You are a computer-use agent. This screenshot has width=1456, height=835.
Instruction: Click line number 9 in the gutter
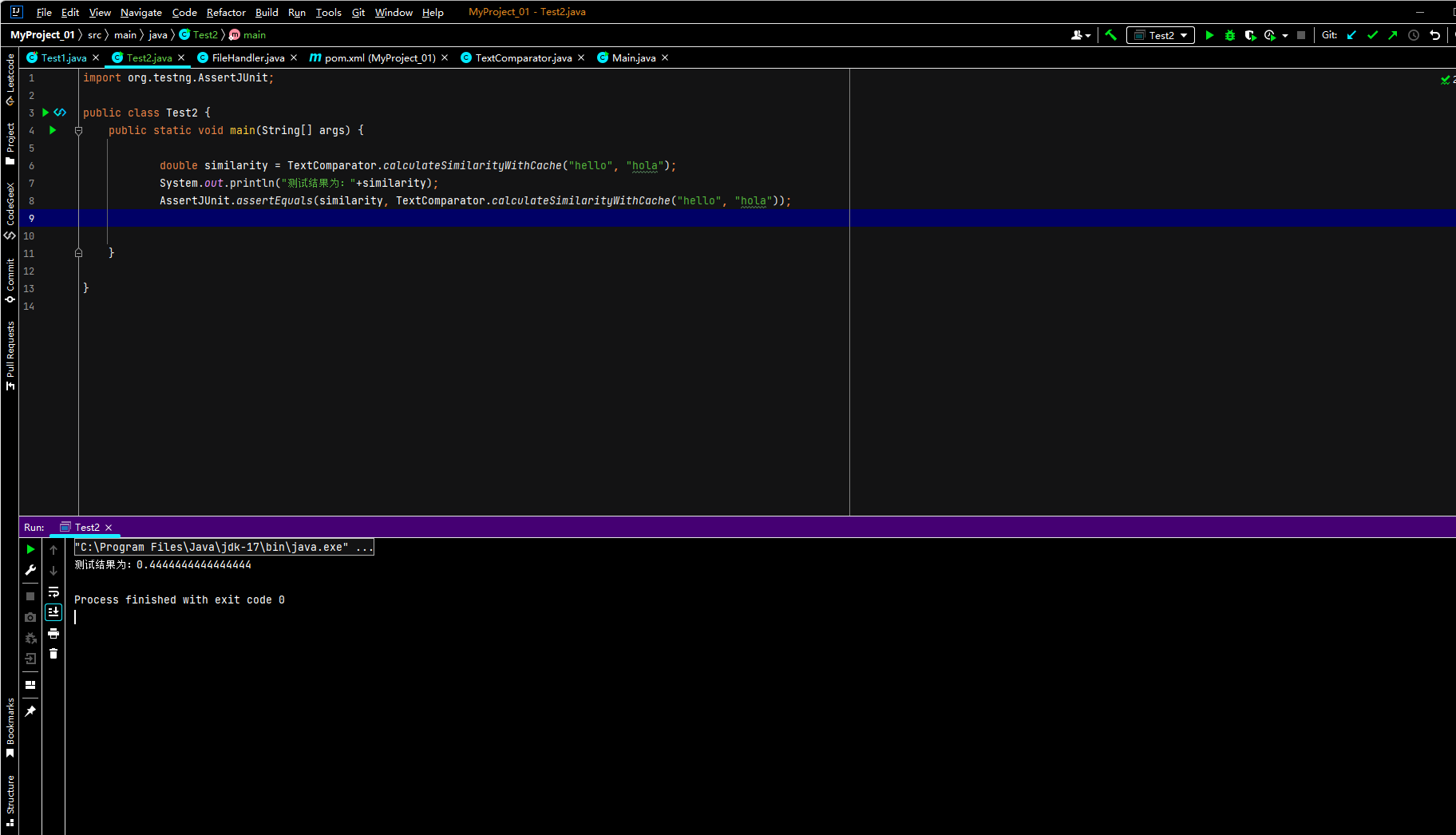pyautogui.click(x=32, y=218)
